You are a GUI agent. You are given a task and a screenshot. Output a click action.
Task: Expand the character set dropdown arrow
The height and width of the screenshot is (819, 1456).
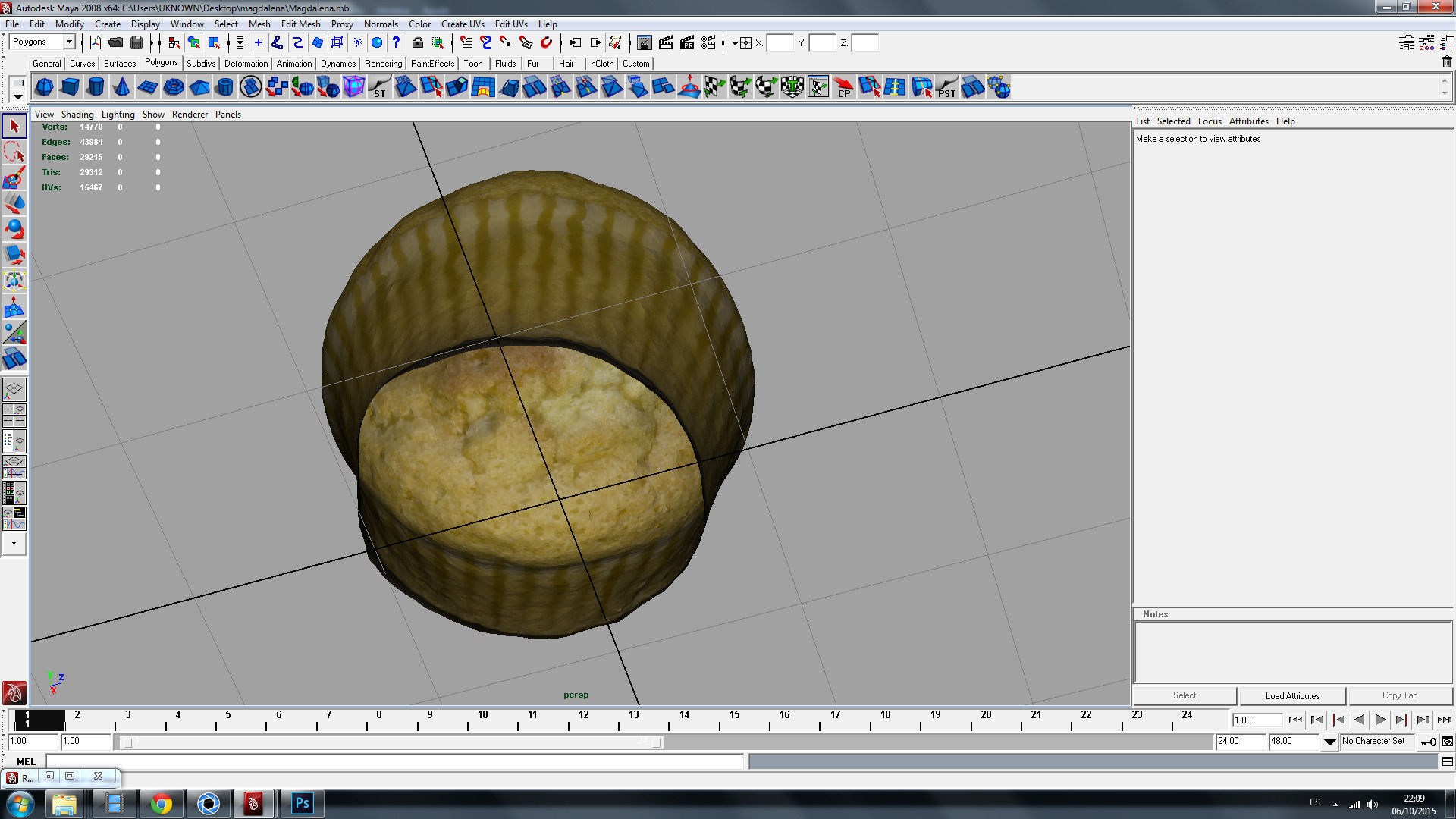1329,742
